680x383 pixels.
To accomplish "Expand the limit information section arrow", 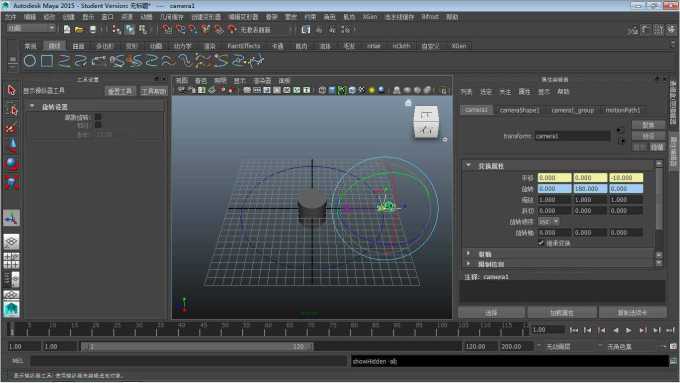I will [468, 263].
